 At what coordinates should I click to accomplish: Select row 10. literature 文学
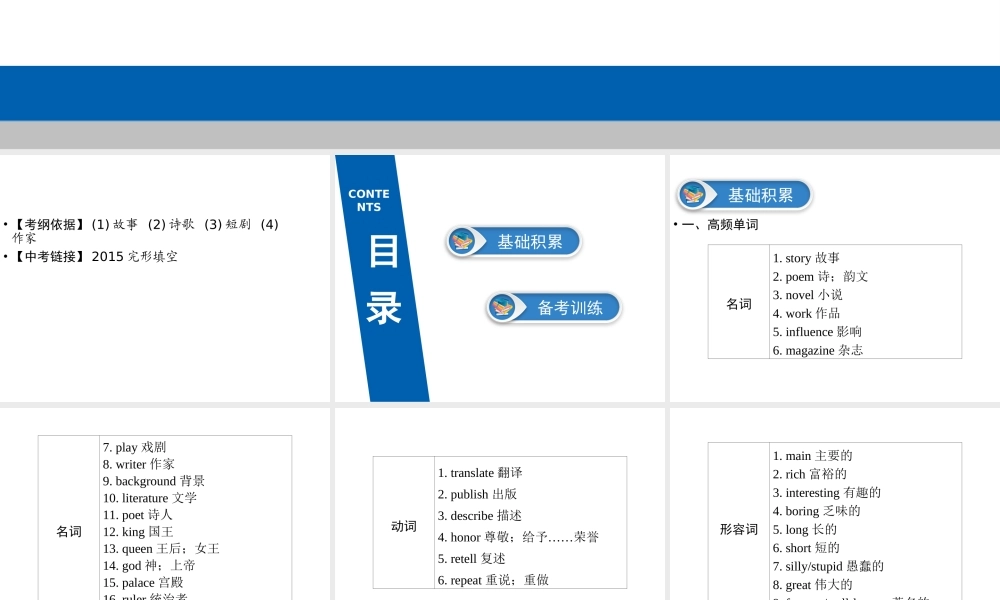coord(150,498)
